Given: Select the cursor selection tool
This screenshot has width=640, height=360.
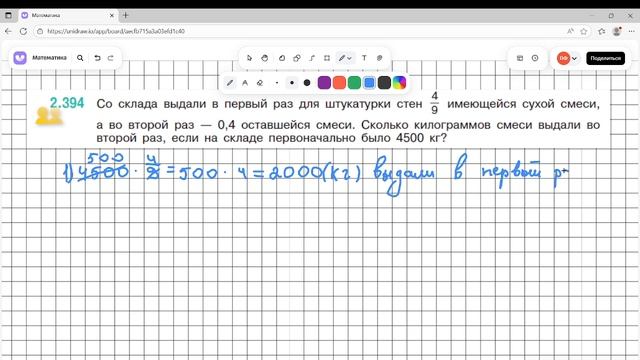Looking at the screenshot, I should (249, 58).
